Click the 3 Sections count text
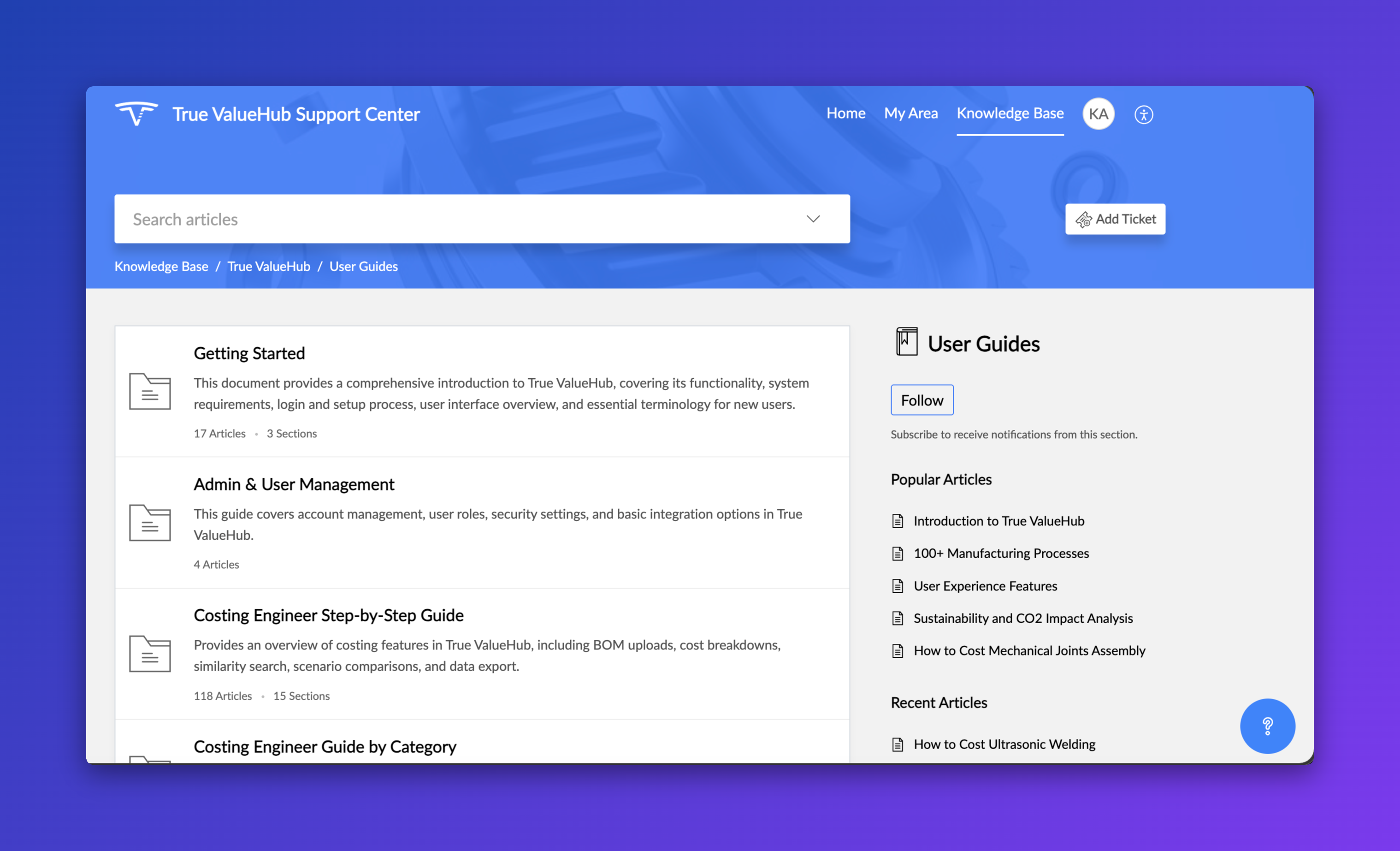This screenshot has height=851, width=1400. (291, 433)
